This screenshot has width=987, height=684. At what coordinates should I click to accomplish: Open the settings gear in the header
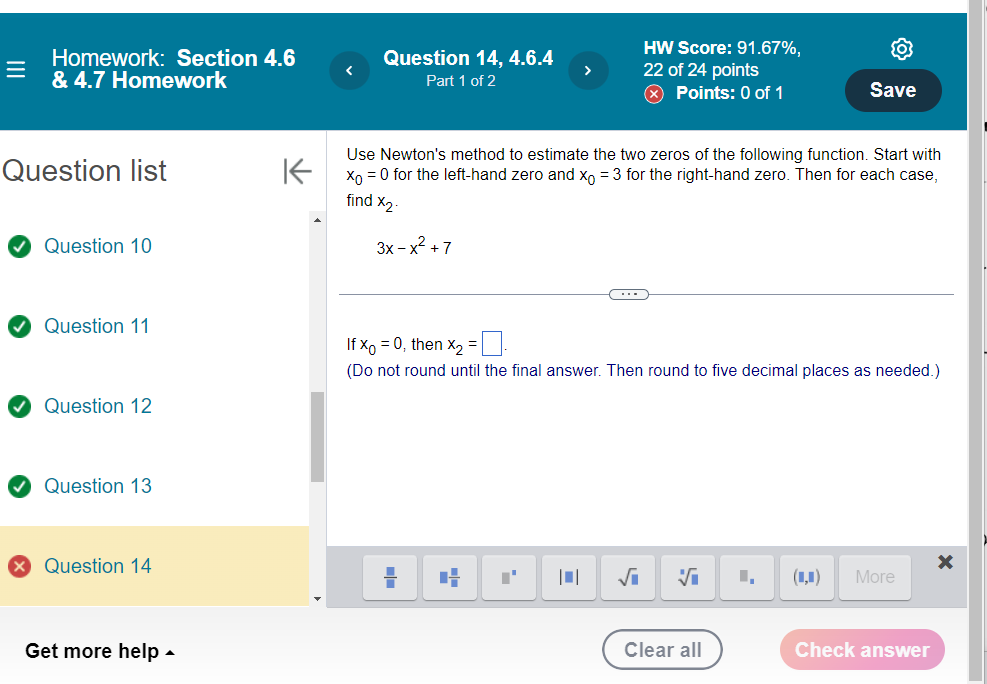(901, 48)
